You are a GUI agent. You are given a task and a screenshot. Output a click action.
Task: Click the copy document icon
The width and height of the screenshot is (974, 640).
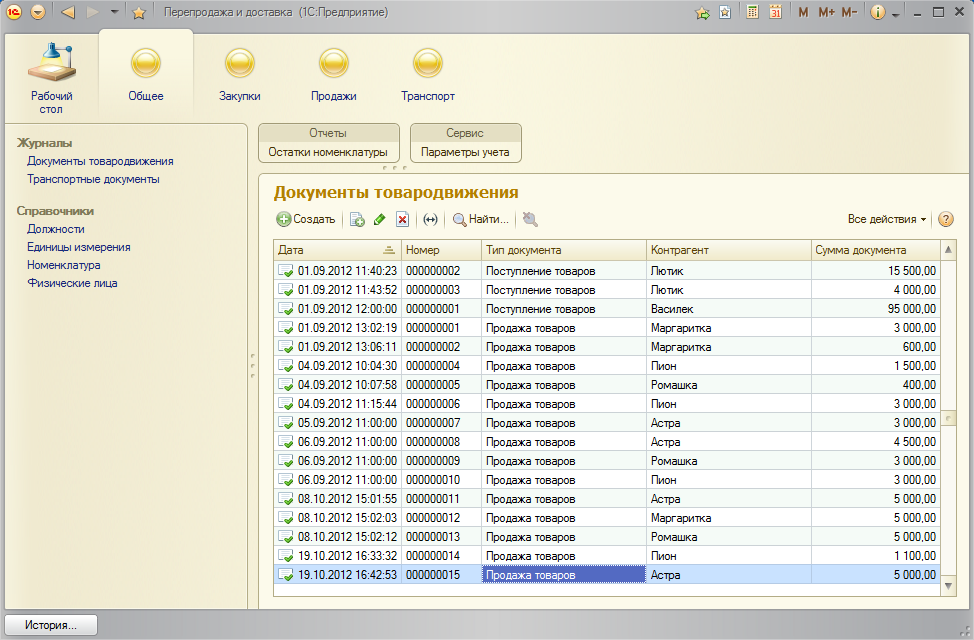coord(357,219)
